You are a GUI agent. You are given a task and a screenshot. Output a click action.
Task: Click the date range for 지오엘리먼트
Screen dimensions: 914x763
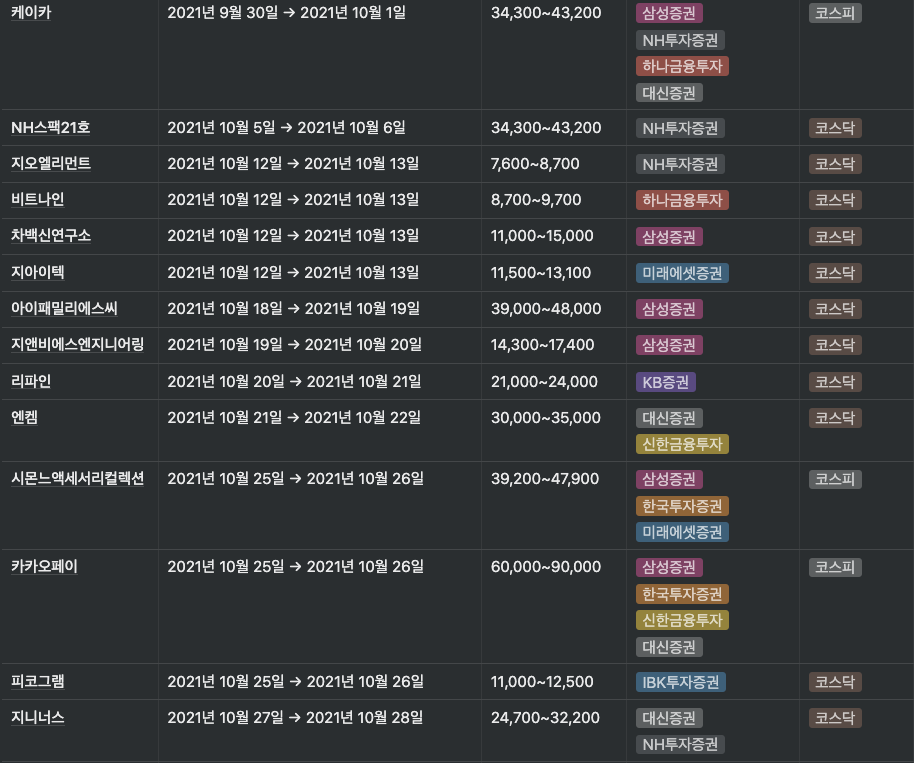click(x=293, y=164)
